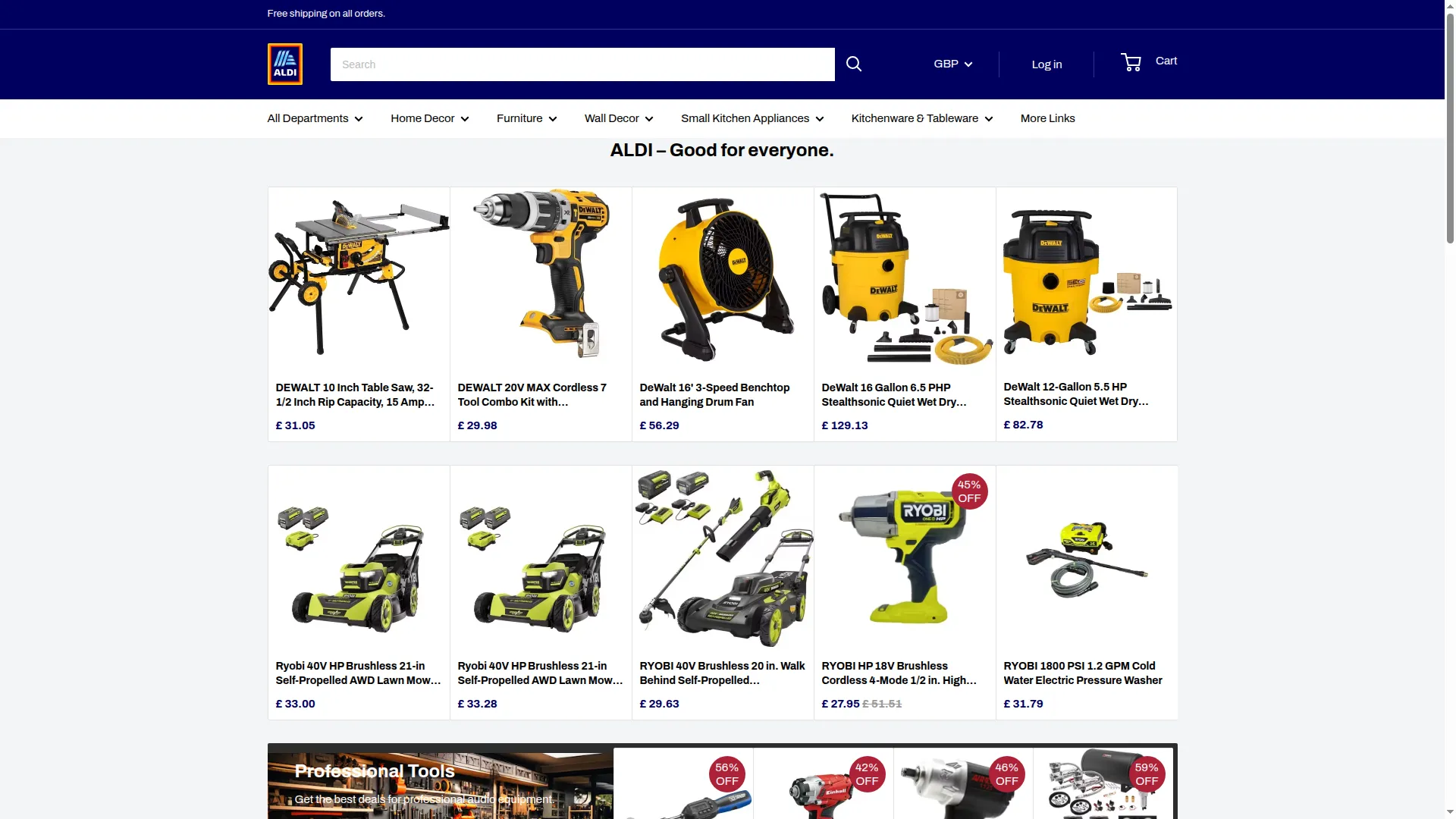Open the GBP currency dropdown
The image size is (1456, 819).
click(x=952, y=64)
